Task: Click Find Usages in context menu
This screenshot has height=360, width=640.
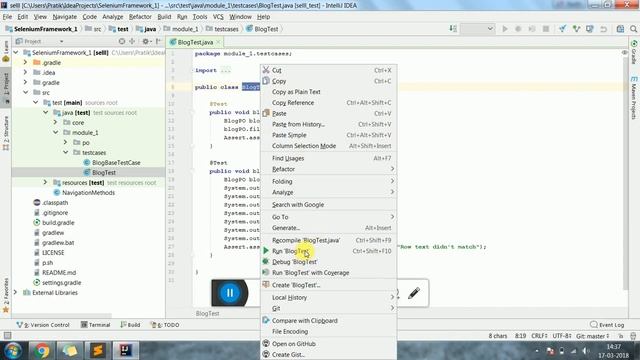Action: coord(329,158)
